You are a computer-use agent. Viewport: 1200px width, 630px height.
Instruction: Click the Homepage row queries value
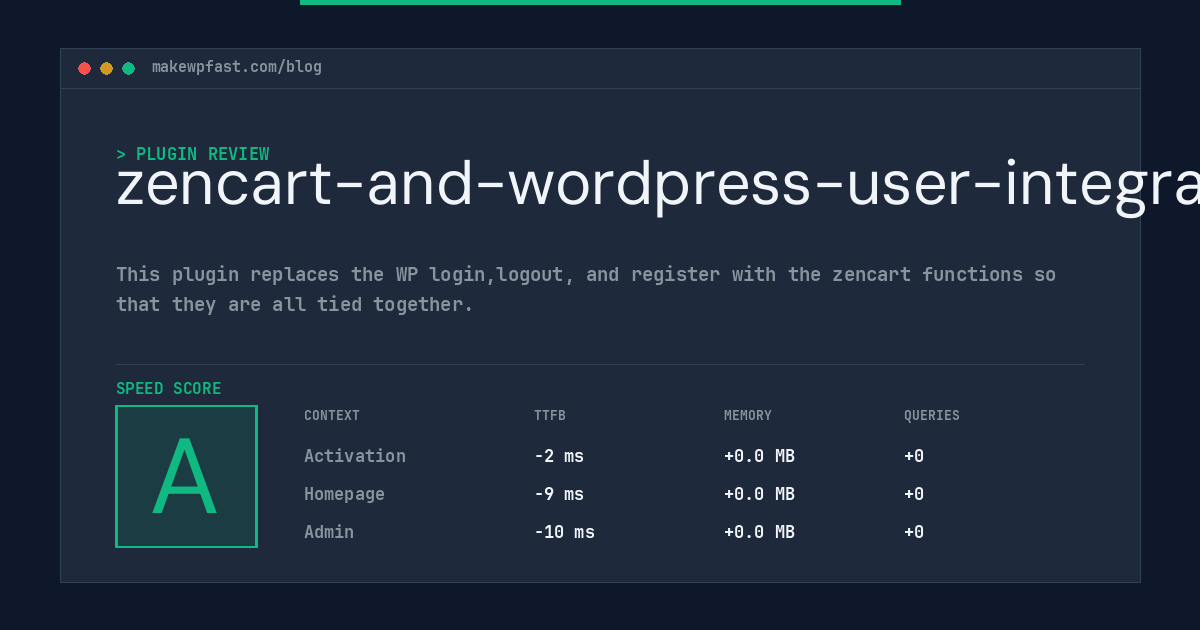point(914,494)
